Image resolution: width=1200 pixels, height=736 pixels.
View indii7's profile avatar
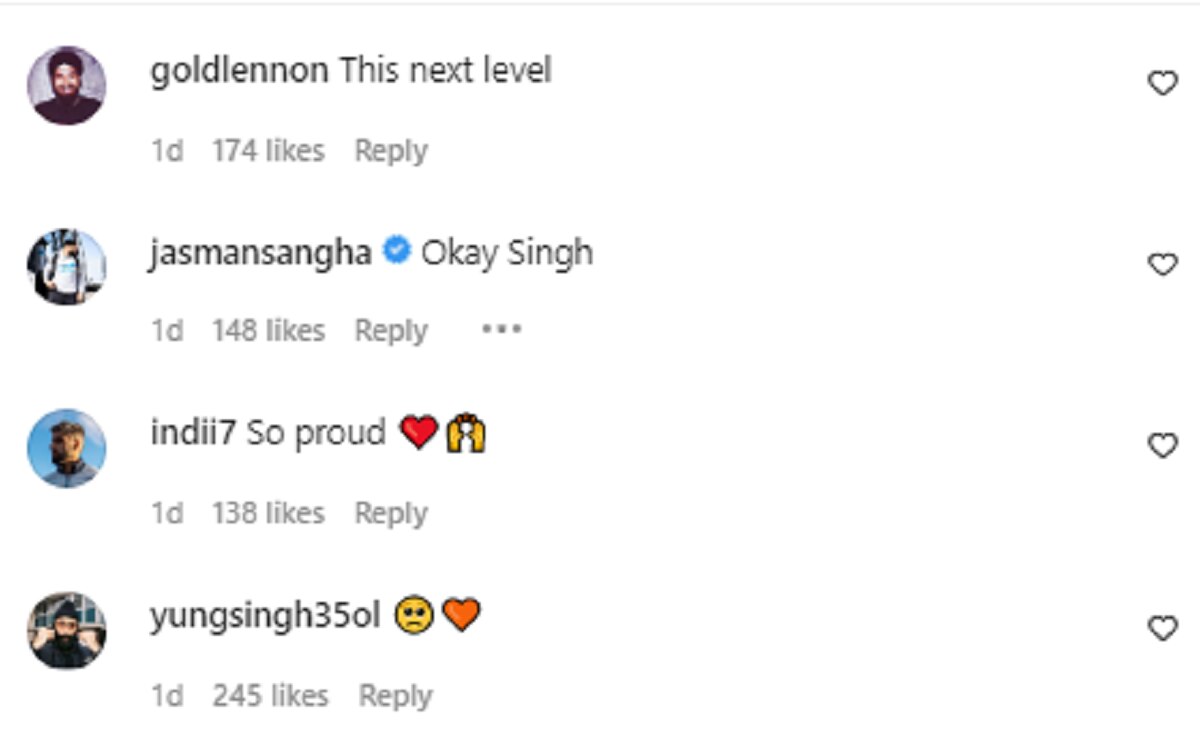pyautogui.click(x=66, y=447)
